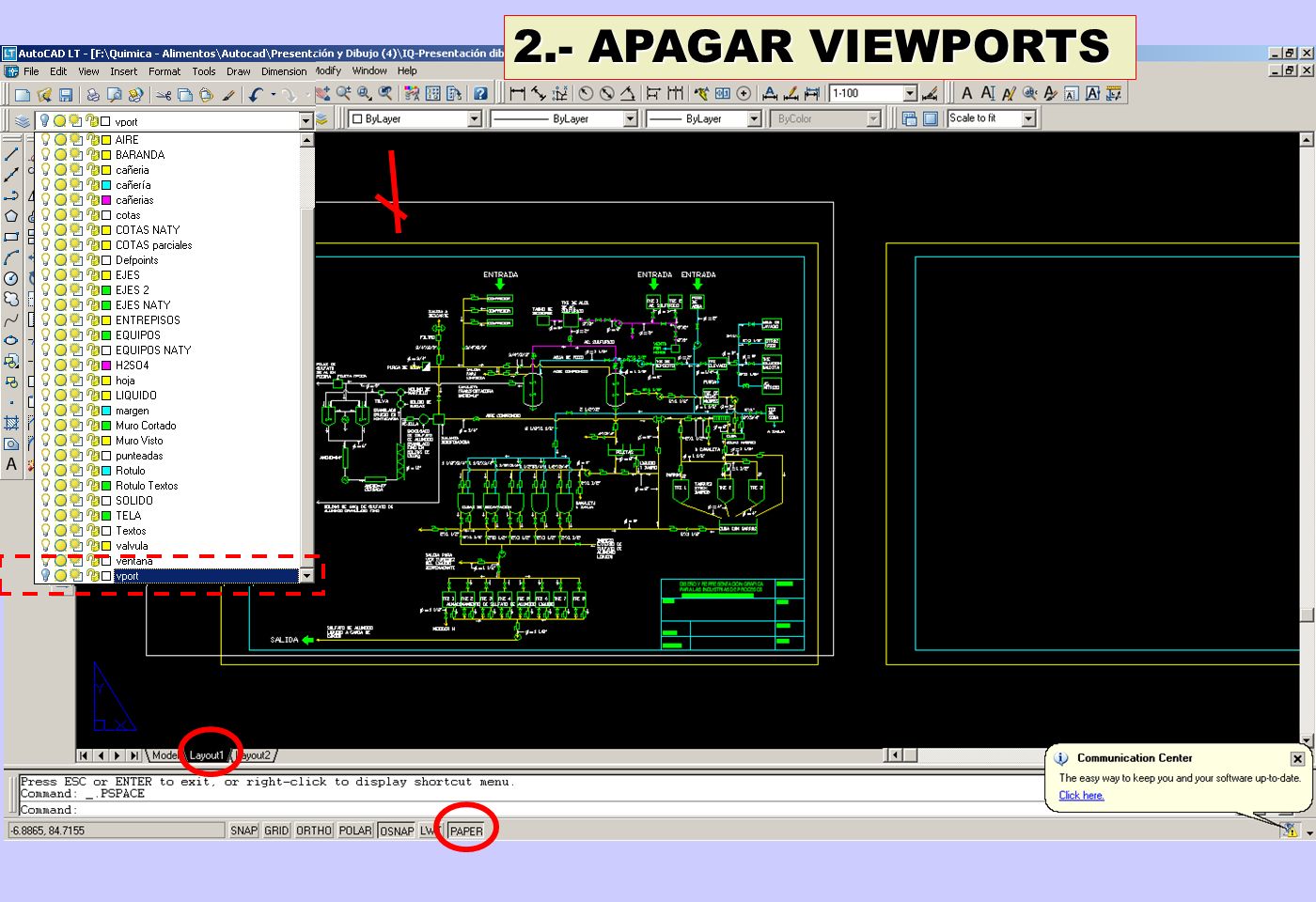The height and width of the screenshot is (902, 1316).
Task: Toggle ORTHO mode in status bar
Action: point(314,831)
